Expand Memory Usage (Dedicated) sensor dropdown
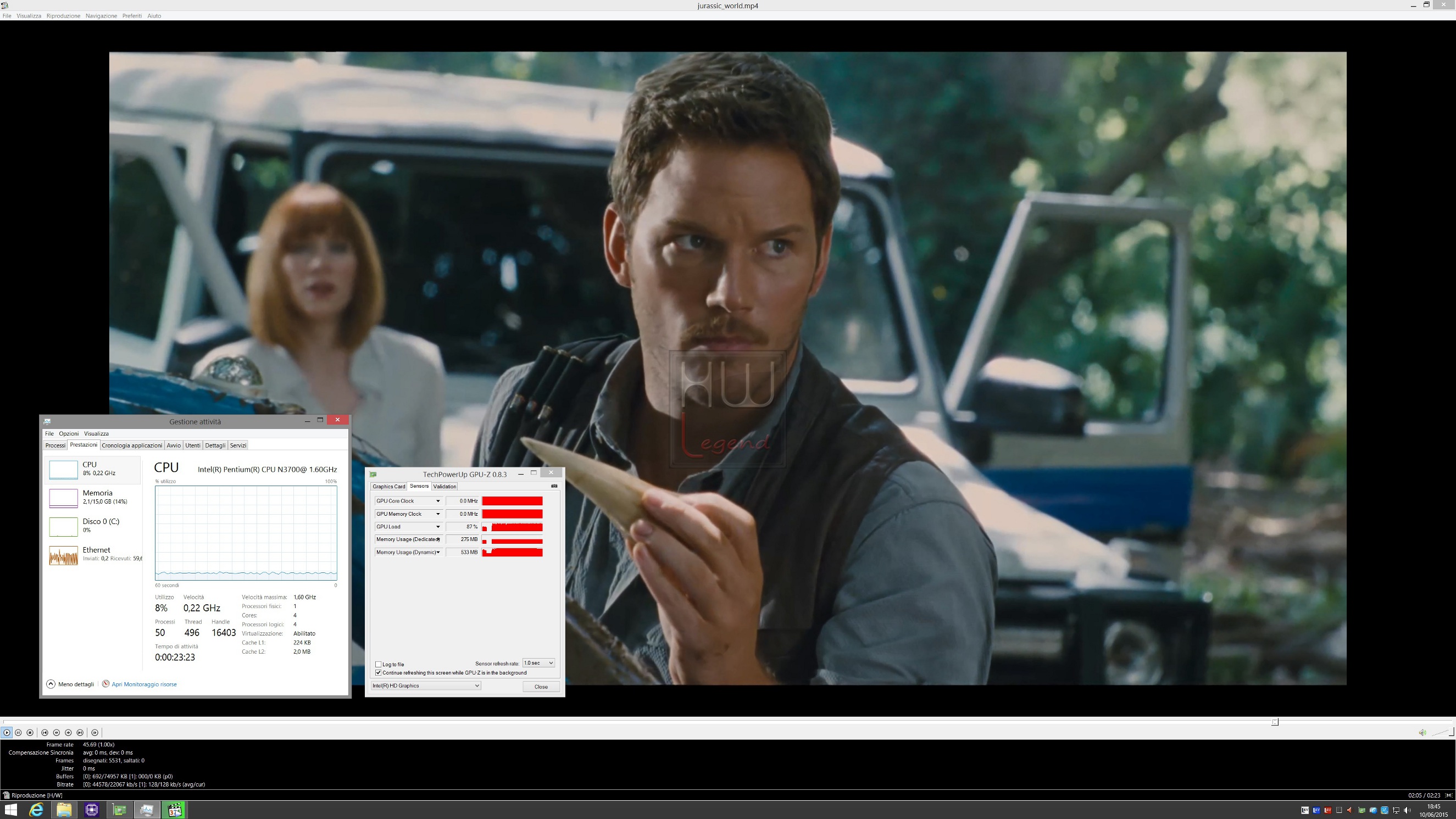Image resolution: width=1456 pixels, height=819 pixels. pos(437,539)
